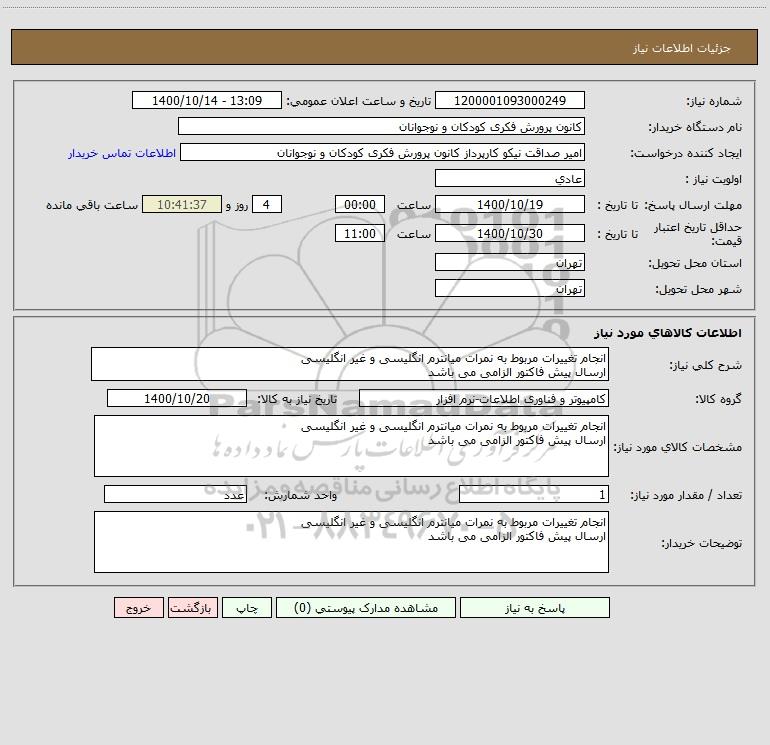Click the نام دستگاه خریدار label
The height and width of the screenshot is (745, 770).
695,127
